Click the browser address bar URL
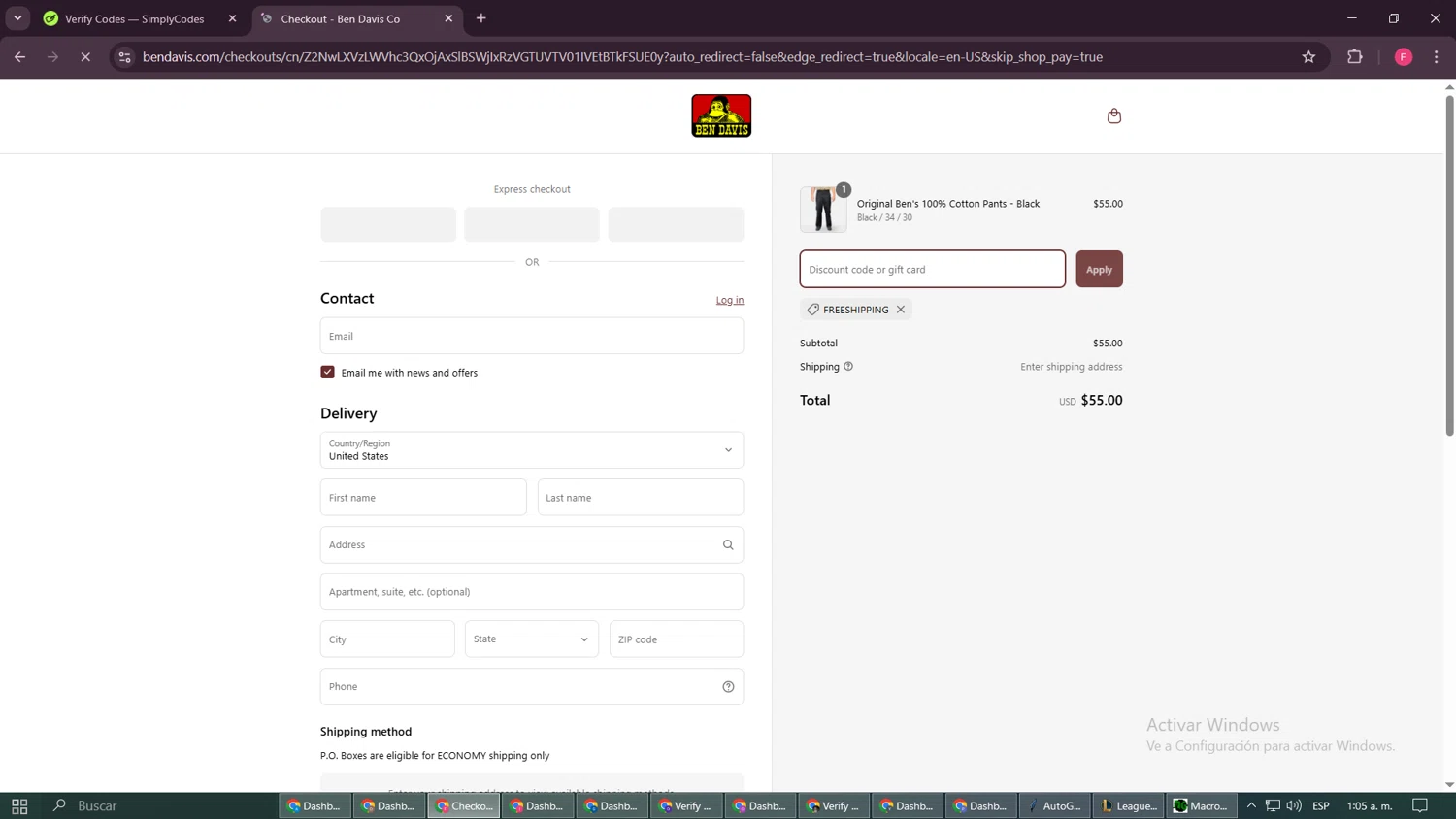The width and height of the screenshot is (1456, 819). [622, 57]
